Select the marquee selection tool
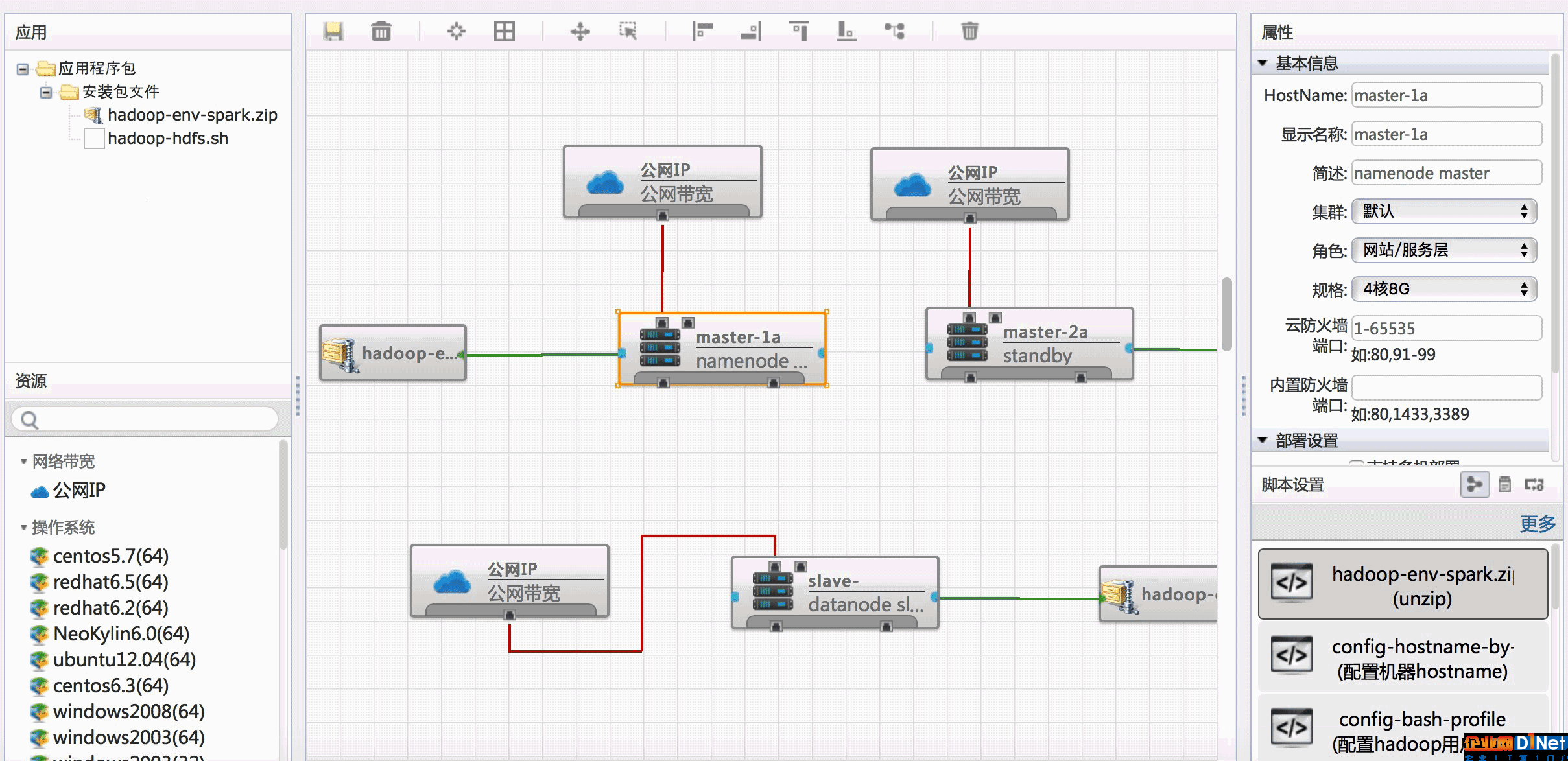This screenshot has width=1568, height=761. (x=628, y=31)
